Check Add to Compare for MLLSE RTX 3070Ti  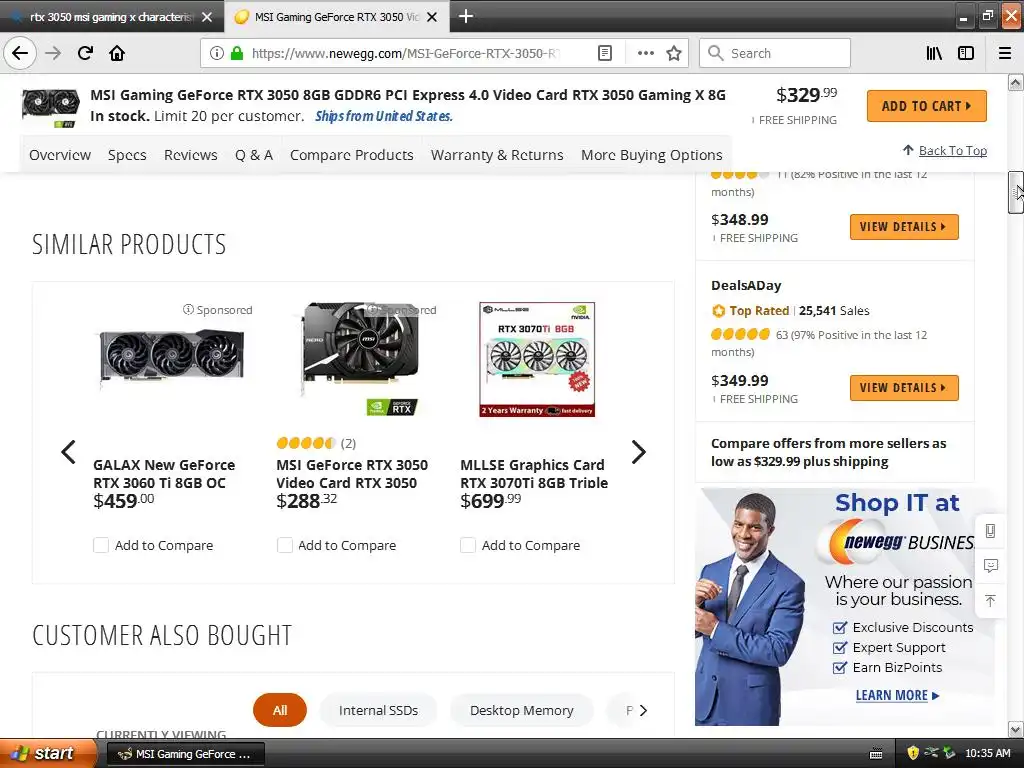[x=468, y=545]
